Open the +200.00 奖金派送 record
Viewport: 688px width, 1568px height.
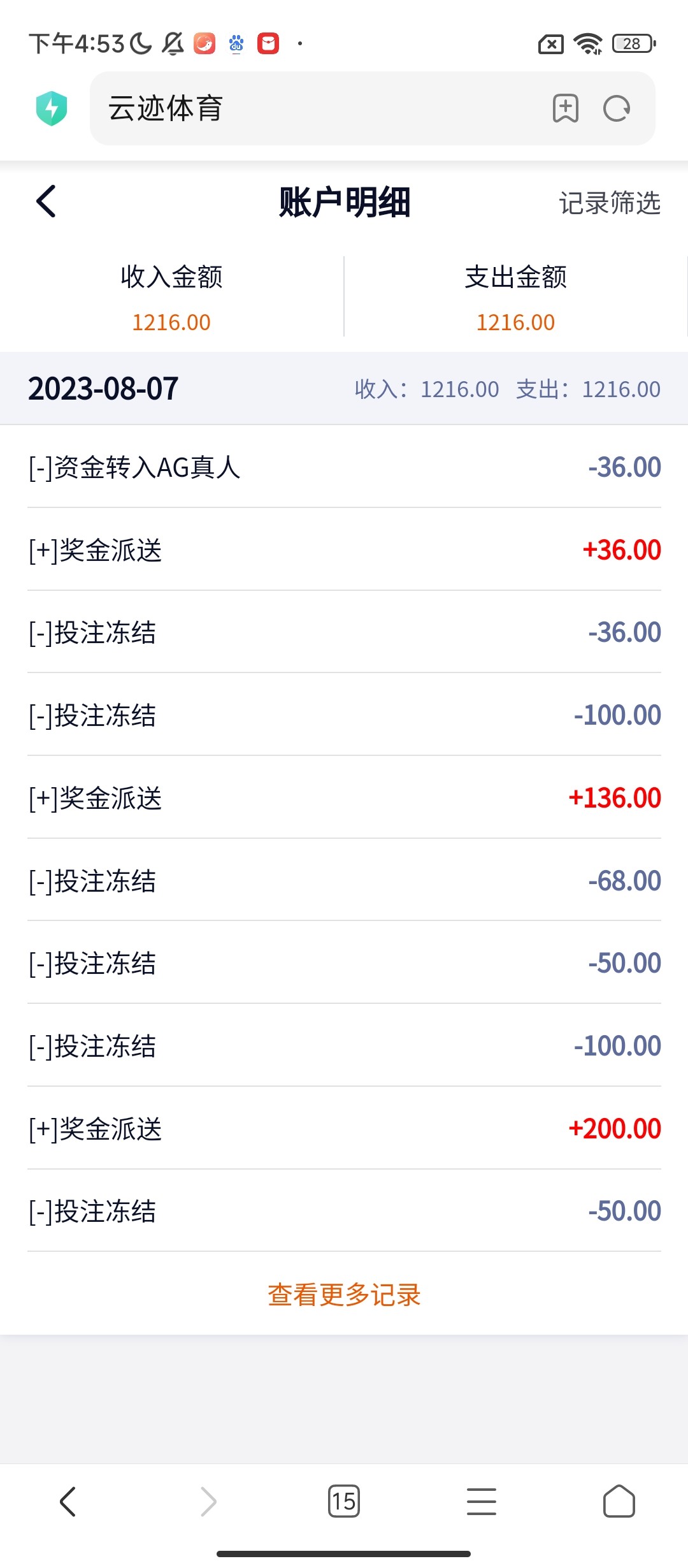click(344, 1129)
